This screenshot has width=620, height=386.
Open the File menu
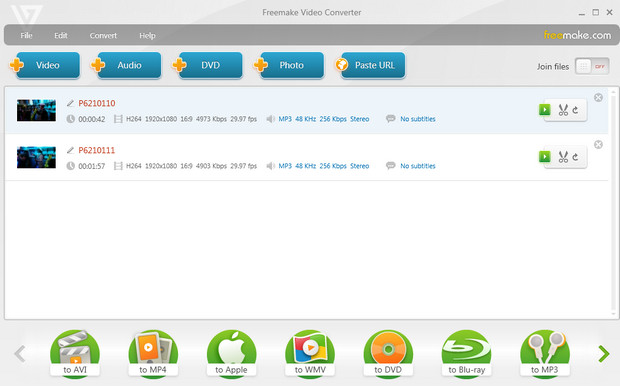[26, 36]
